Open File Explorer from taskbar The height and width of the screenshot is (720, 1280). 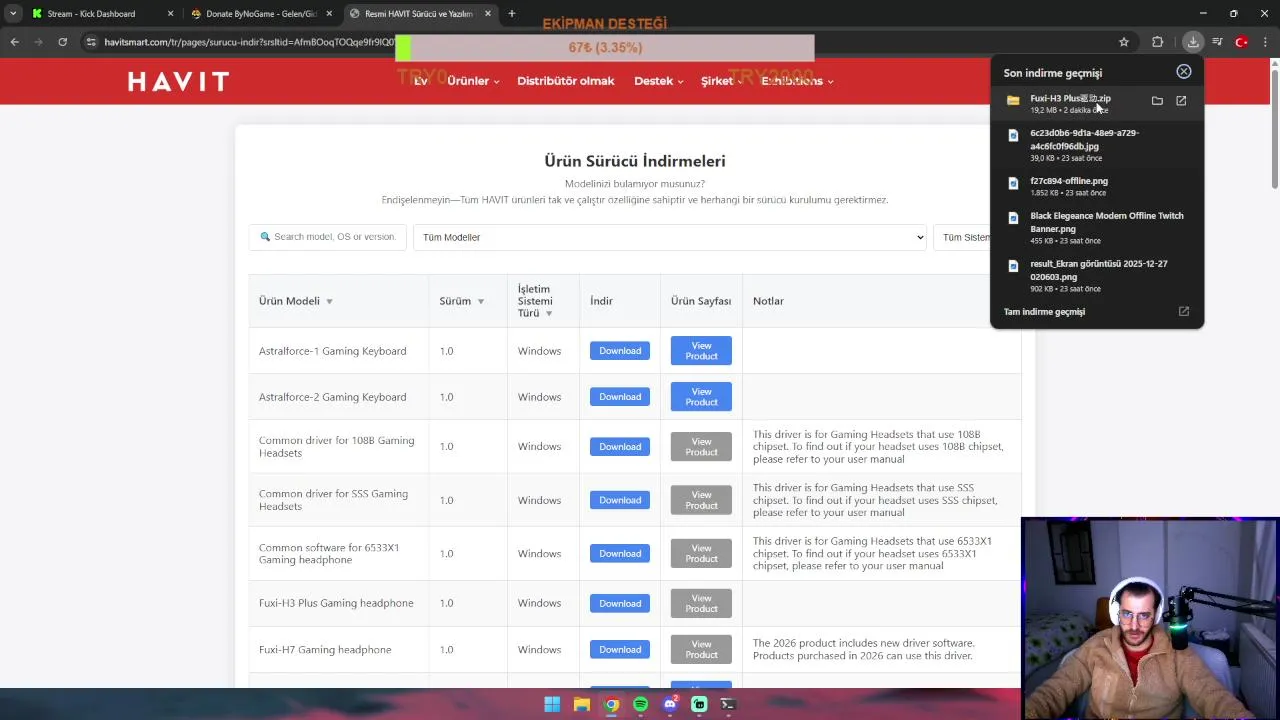coord(581,704)
